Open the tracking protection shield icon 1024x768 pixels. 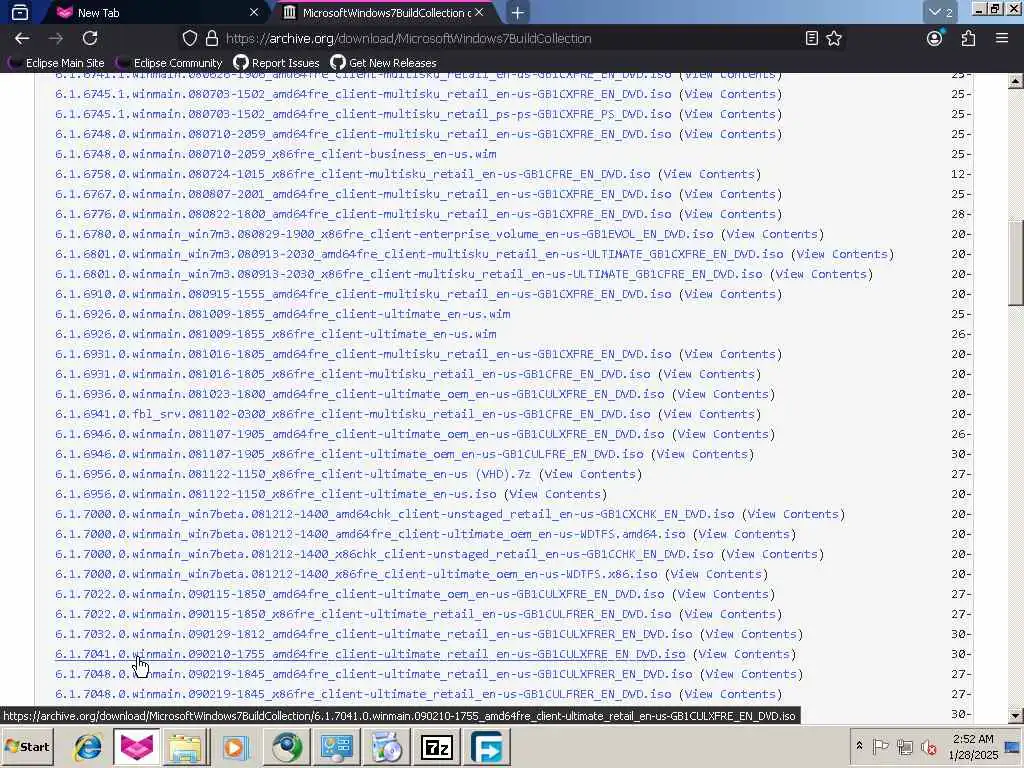(x=189, y=39)
